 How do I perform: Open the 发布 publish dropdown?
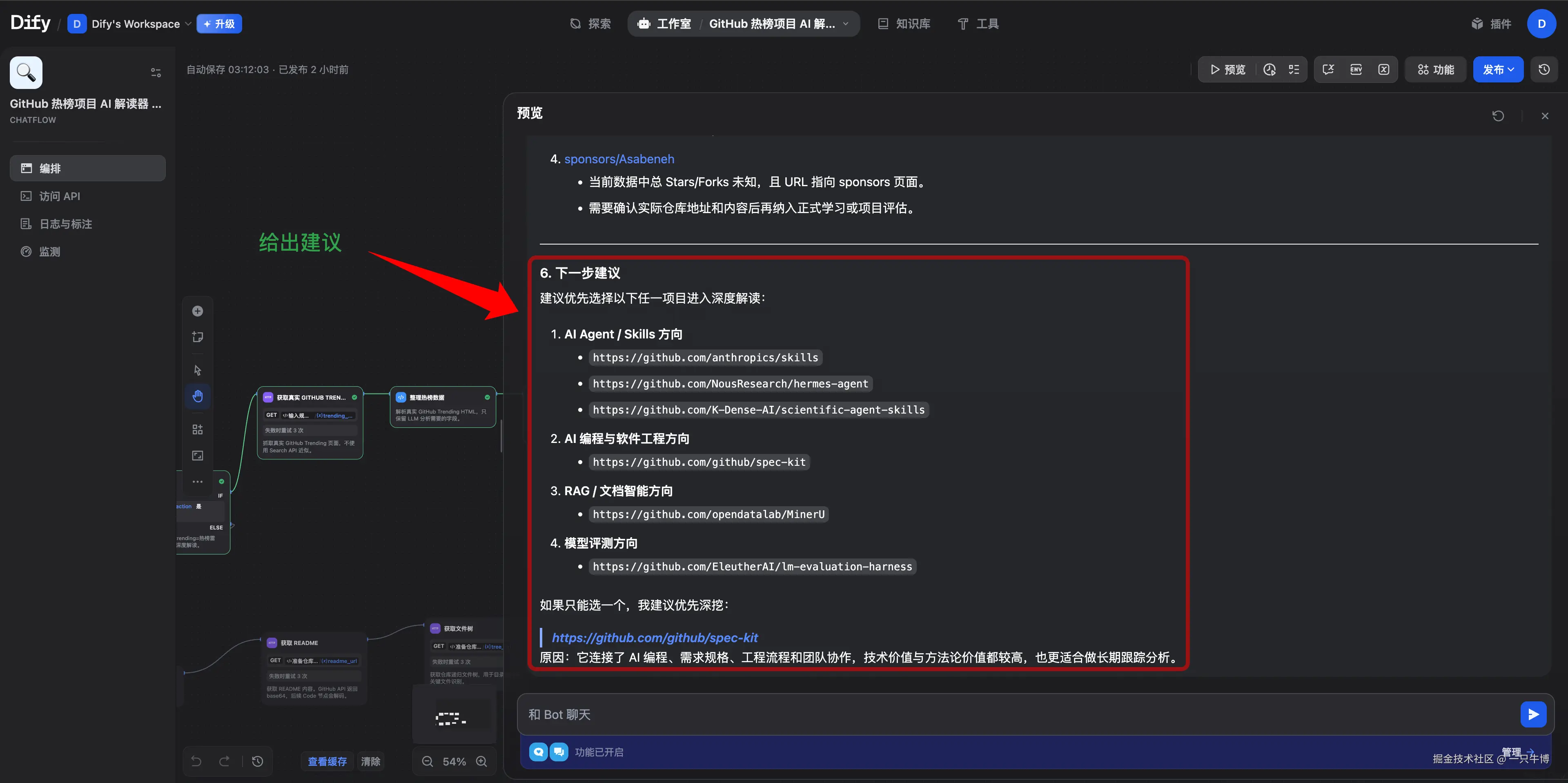[1497, 70]
